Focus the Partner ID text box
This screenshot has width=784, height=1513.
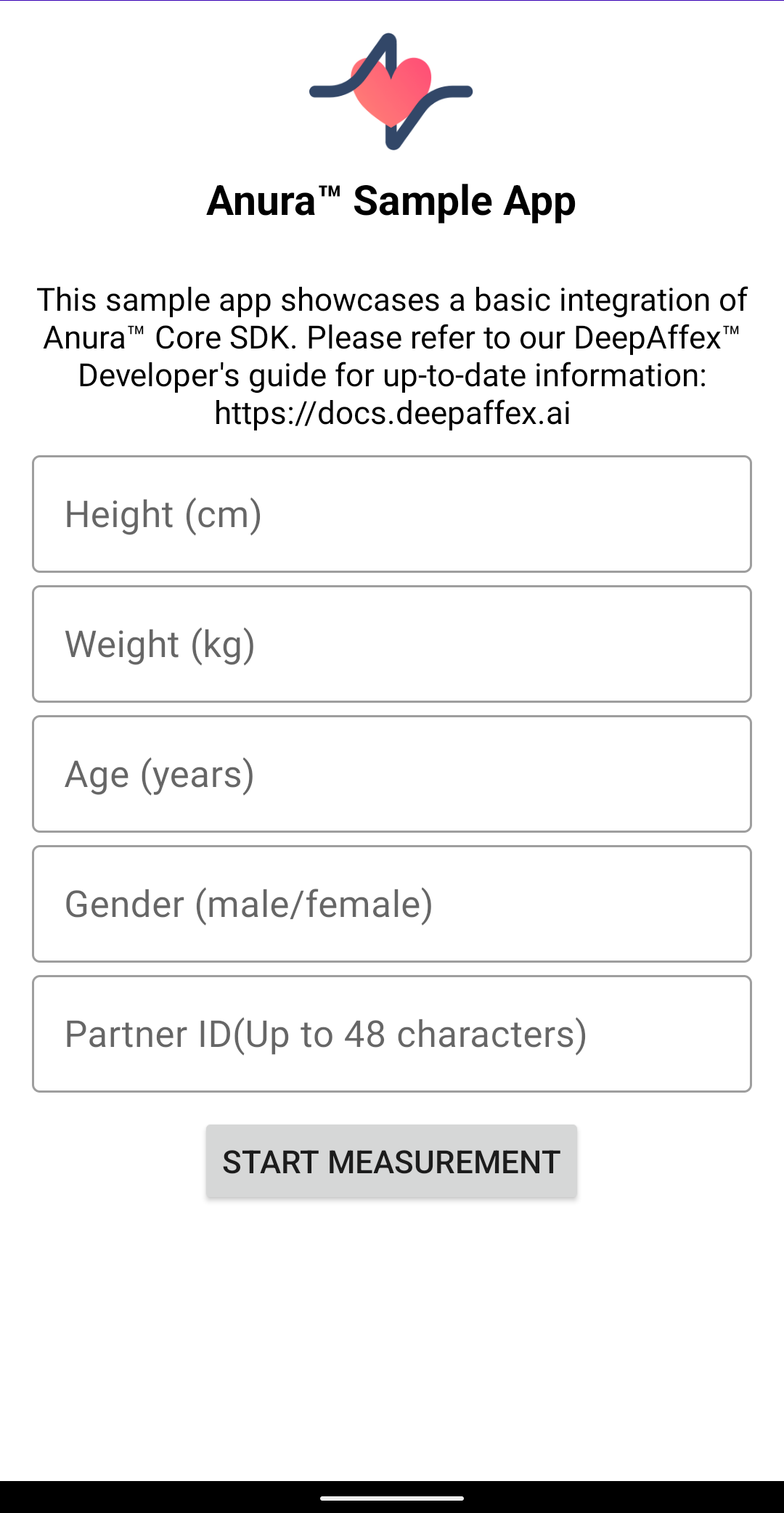click(x=392, y=1034)
